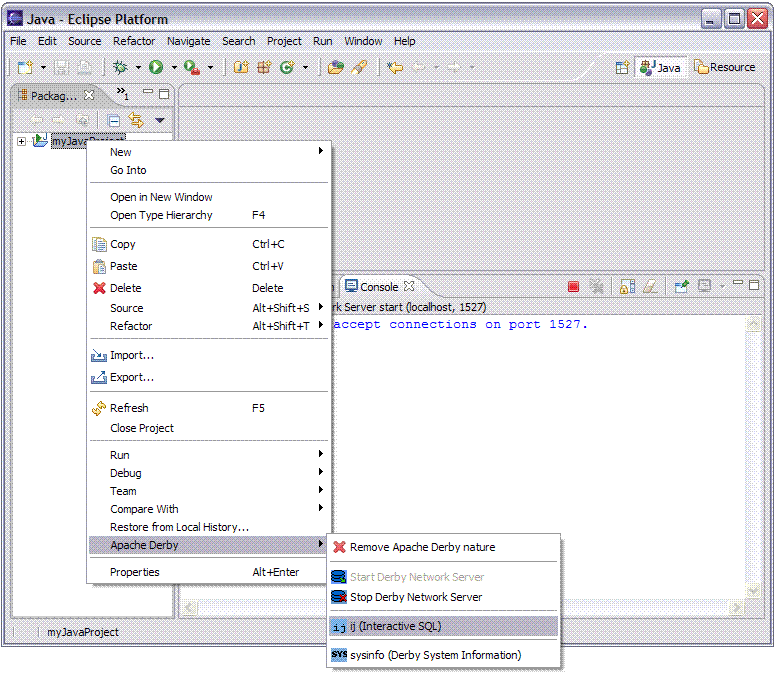Toggle the console Scroll Lock icon
Viewport: 782px width, 682px height.
coord(627,287)
